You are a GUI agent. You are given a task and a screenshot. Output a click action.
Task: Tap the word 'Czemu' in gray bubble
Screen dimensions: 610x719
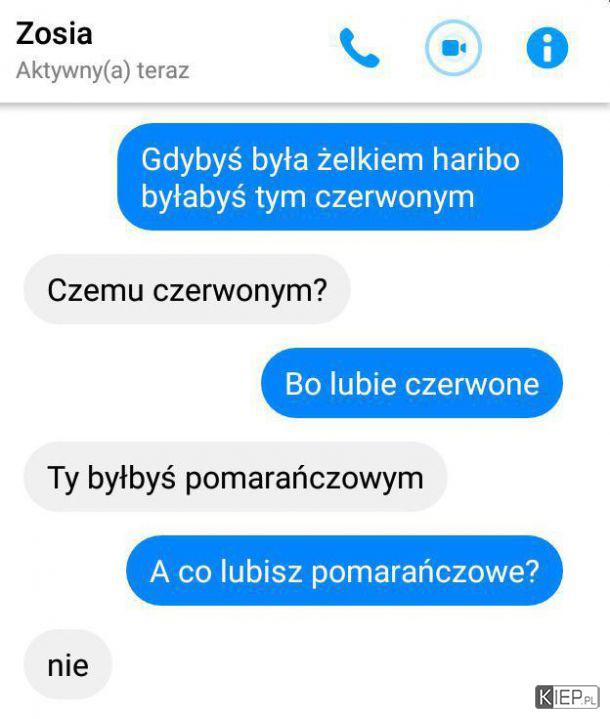(95, 290)
